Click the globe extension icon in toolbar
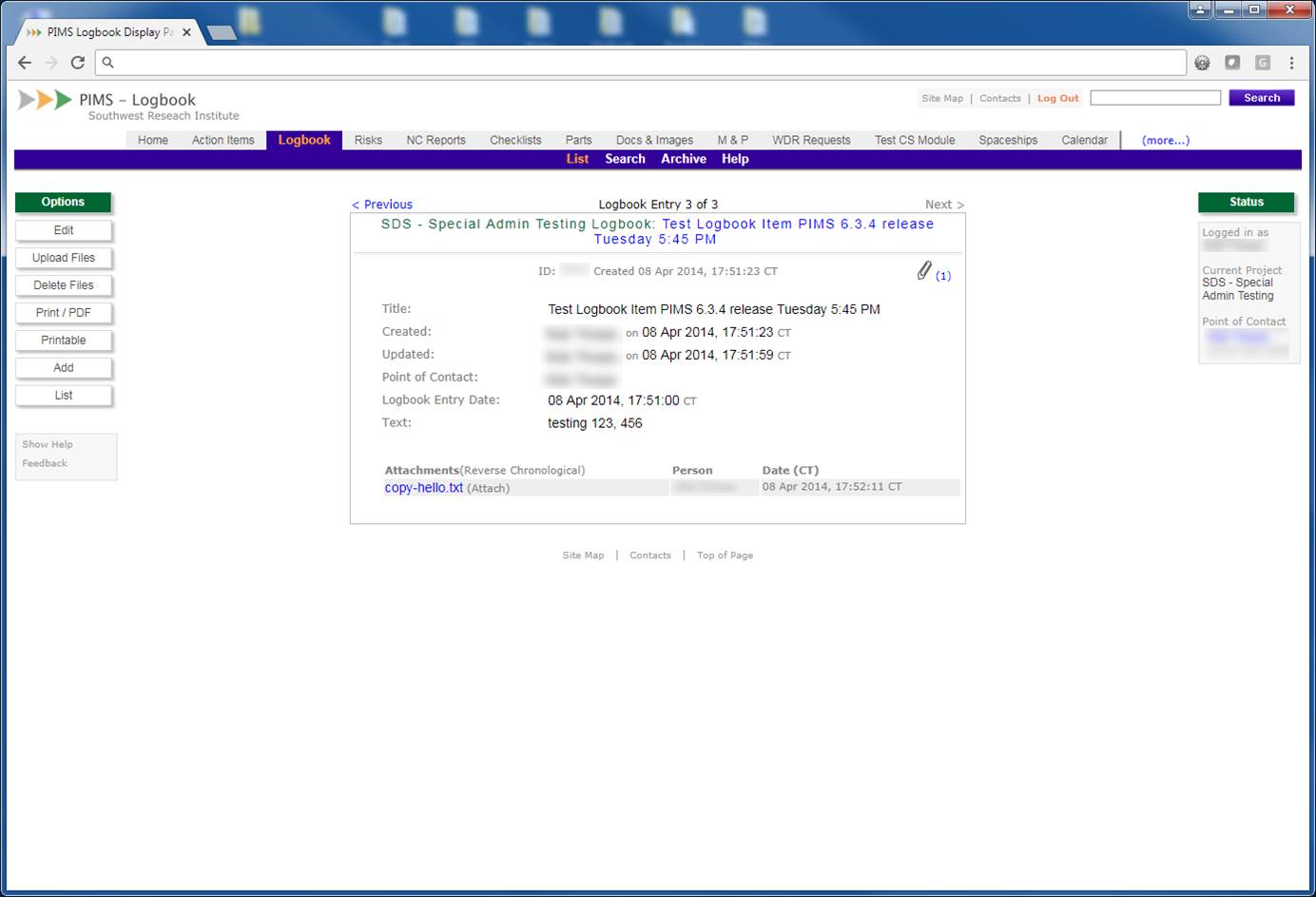The width and height of the screenshot is (1316, 897). pyautogui.click(x=1202, y=63)
